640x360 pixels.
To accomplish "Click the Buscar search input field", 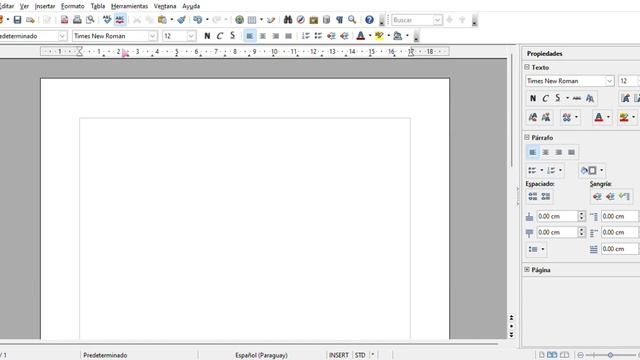I will click(412, 20).
